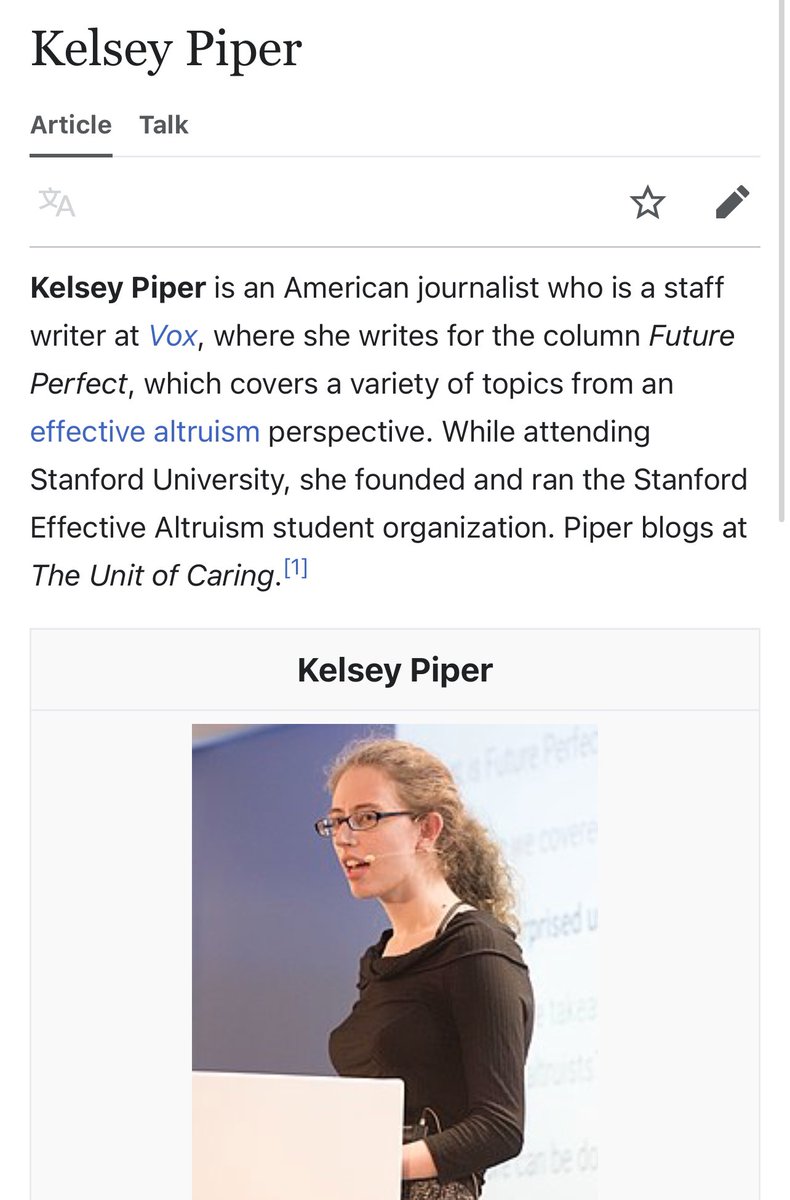Open the language selection icon
The height and width of the screenshot is (1200, 790).
coord(57,203)
